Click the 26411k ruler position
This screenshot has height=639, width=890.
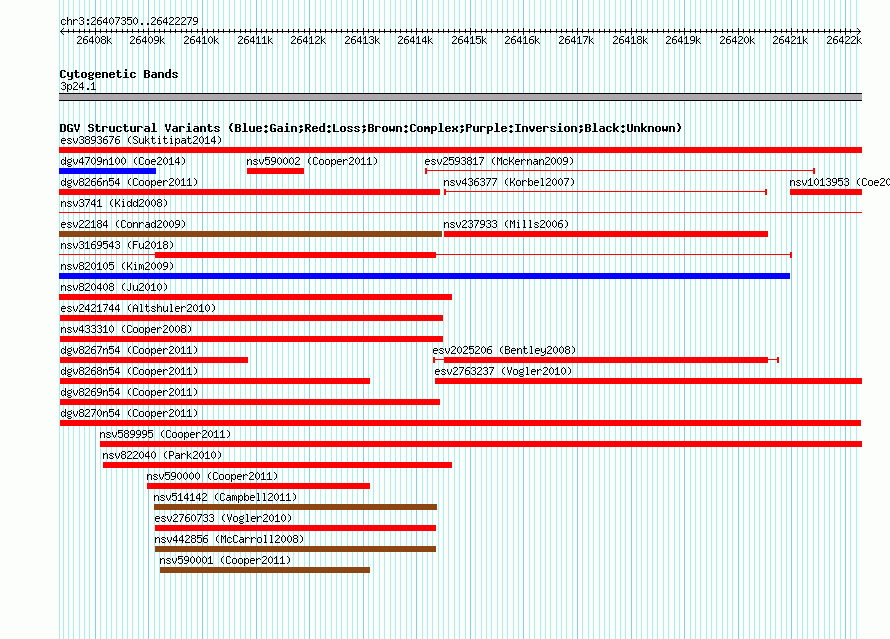coord(255,40)
